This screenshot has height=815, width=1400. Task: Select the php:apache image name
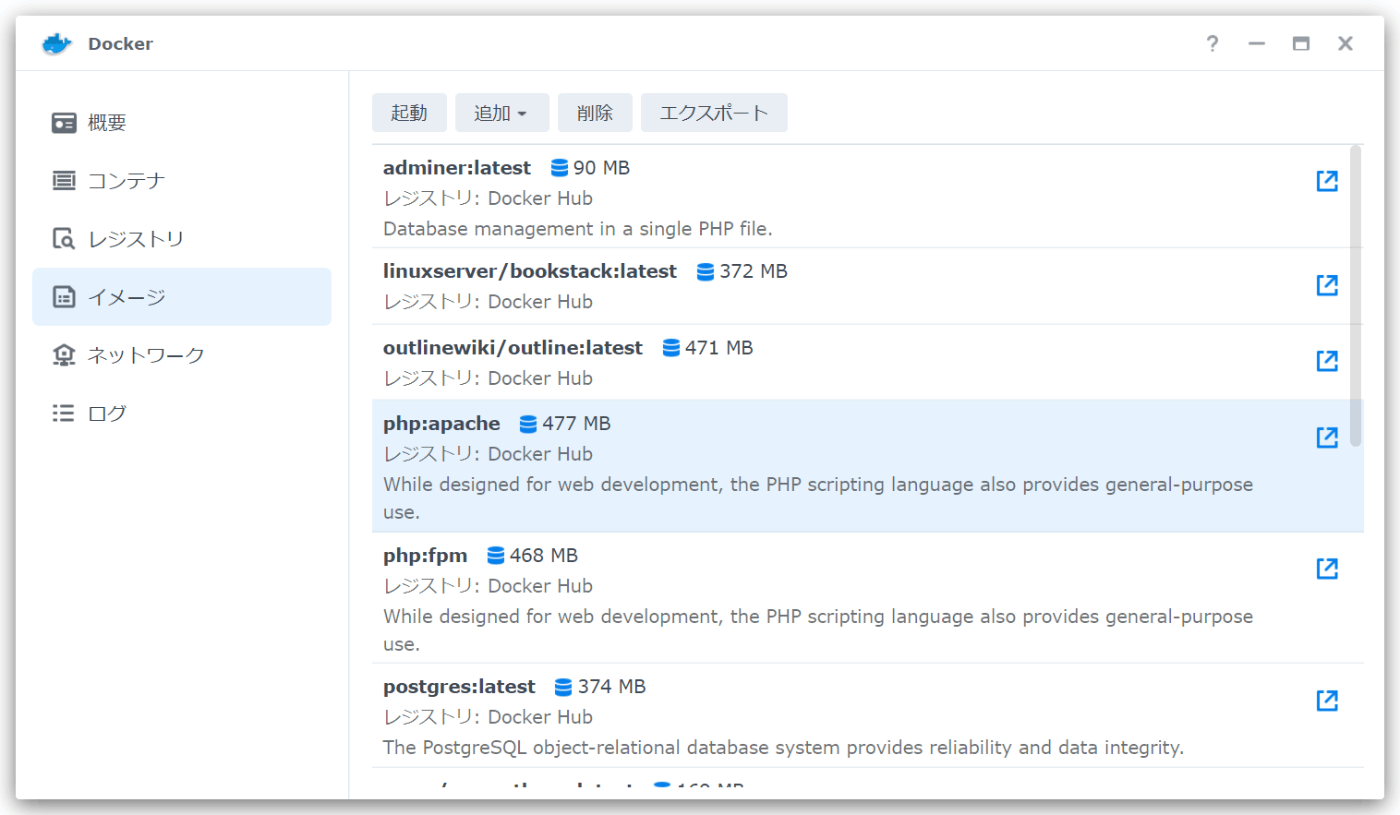pos(442,424)
